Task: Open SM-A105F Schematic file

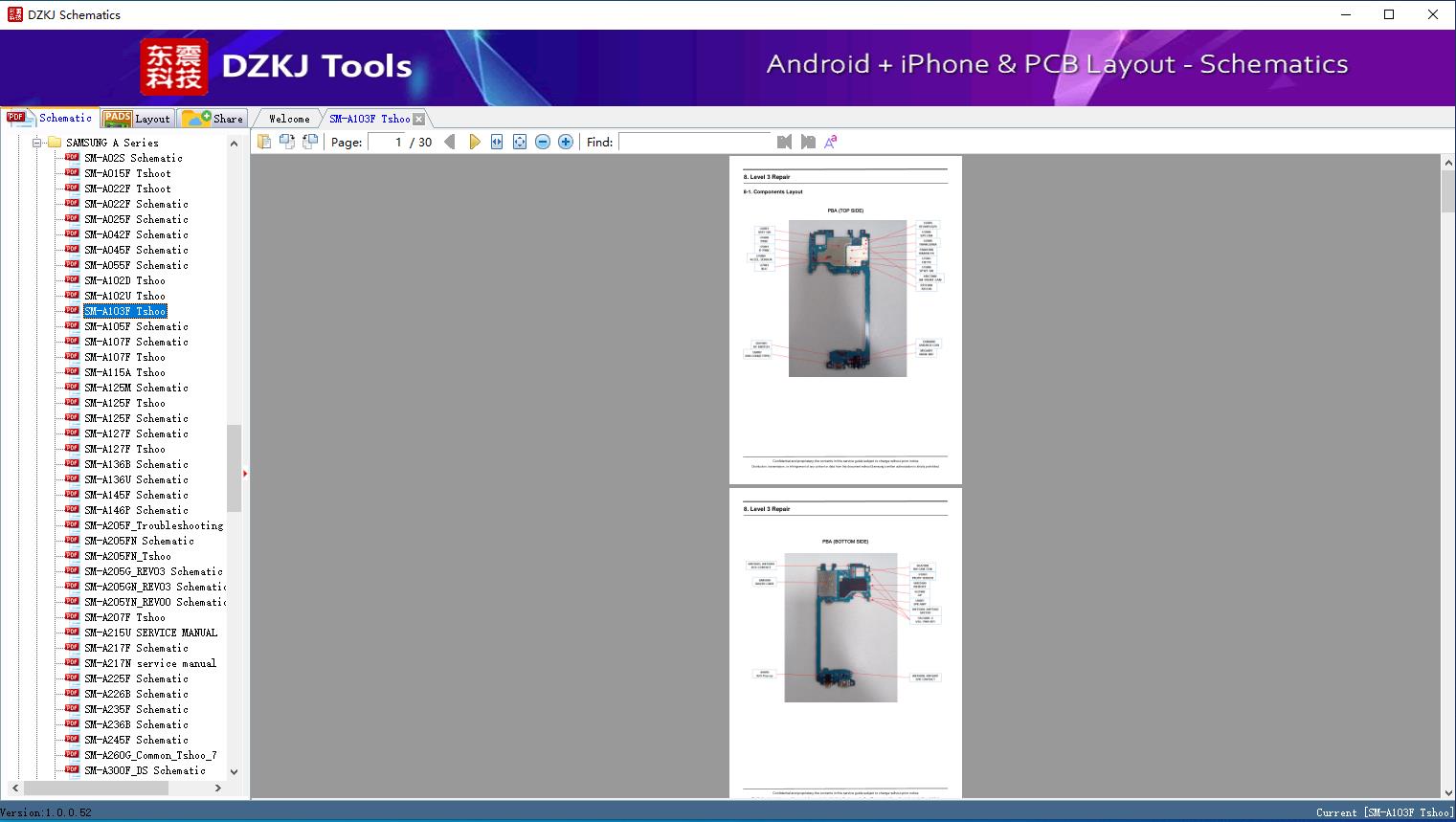Action: [x=136, y=326]
